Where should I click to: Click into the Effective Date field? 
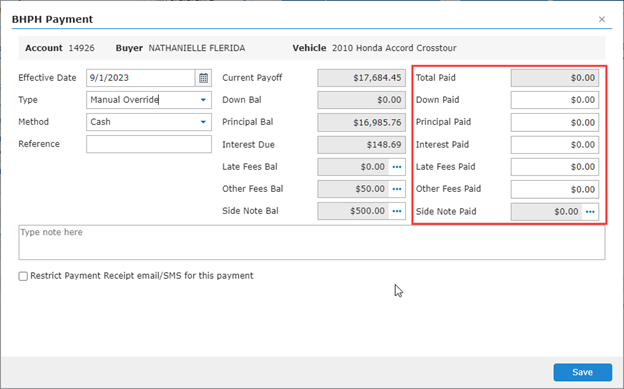(140, 78)
